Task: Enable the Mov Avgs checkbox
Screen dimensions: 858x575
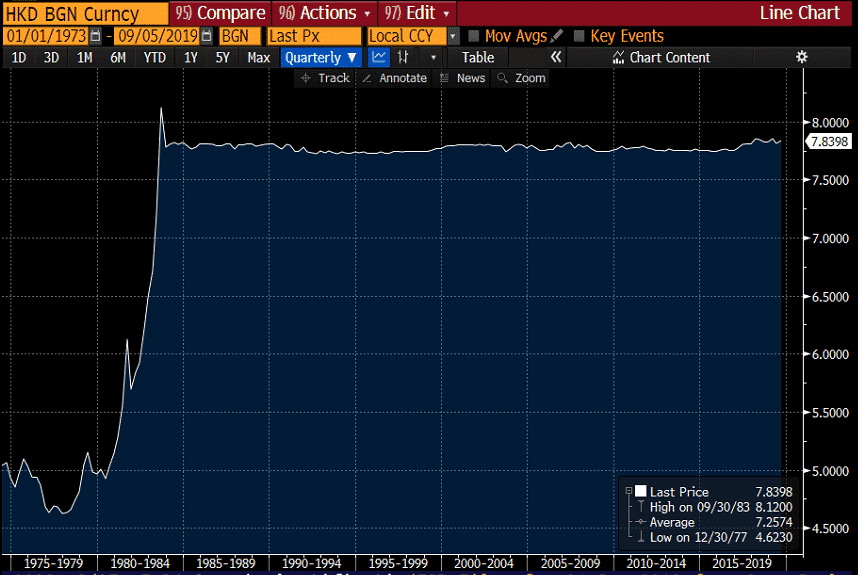Action: (x=474, y=36)
